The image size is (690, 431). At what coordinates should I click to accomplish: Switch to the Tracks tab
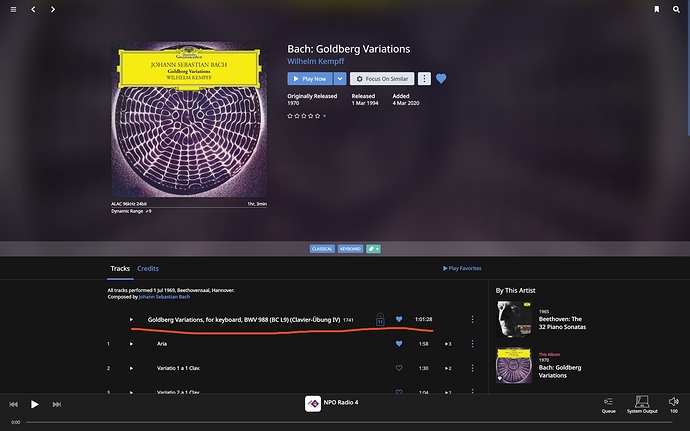click(x=120, y=269)
